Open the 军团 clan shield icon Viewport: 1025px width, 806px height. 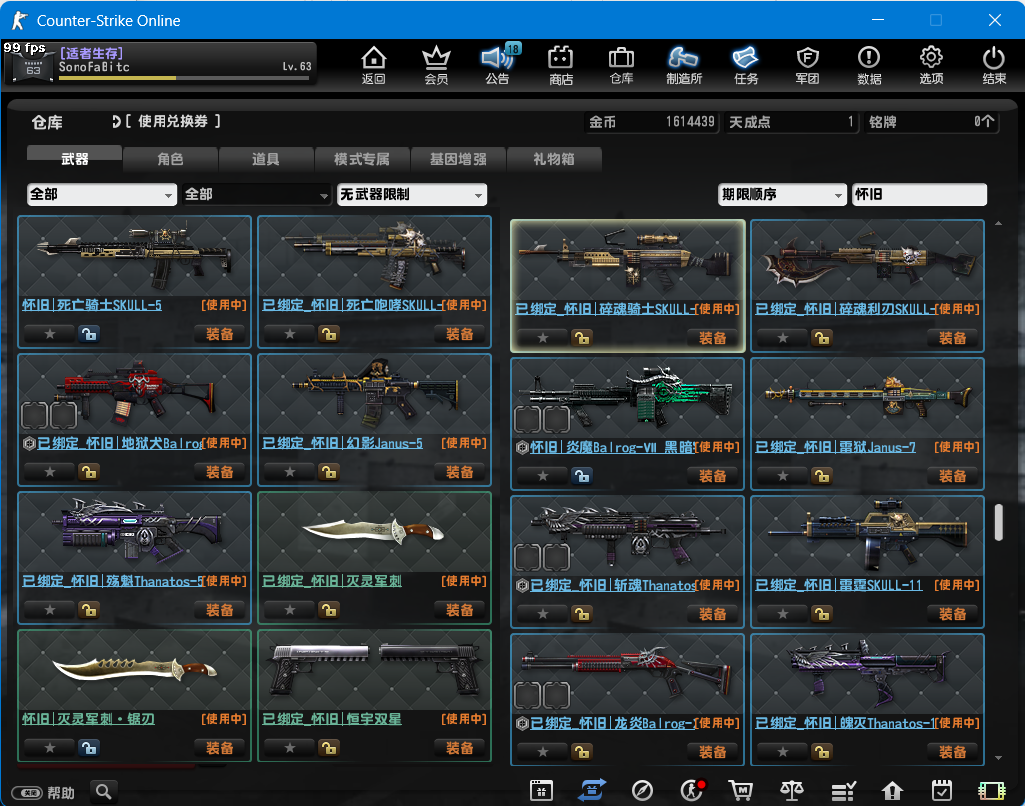pos(807,65)
